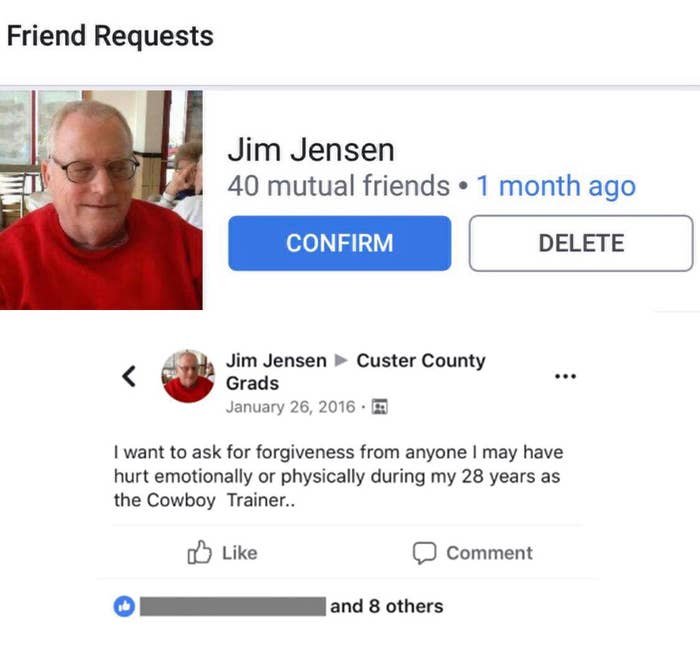Confirm Jim Jensen's friend request
The height and width of the screenshot is (658, 700).
pyautogui.click(x=339, y=243)
